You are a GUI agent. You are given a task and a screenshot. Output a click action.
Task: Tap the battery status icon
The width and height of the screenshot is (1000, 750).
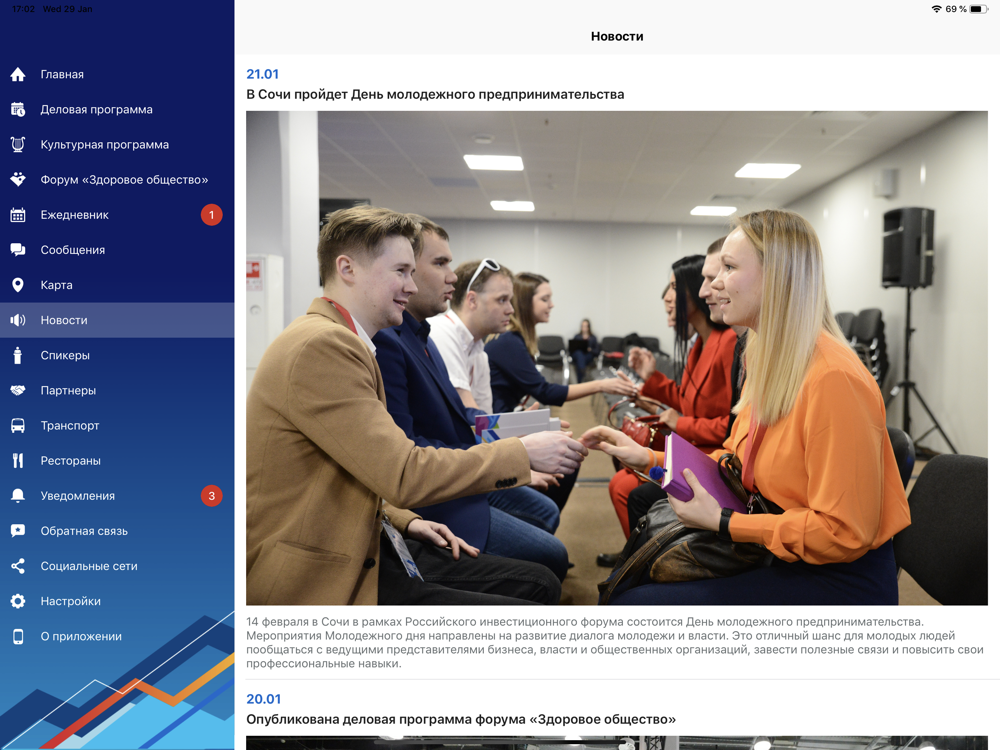[978, 9]
